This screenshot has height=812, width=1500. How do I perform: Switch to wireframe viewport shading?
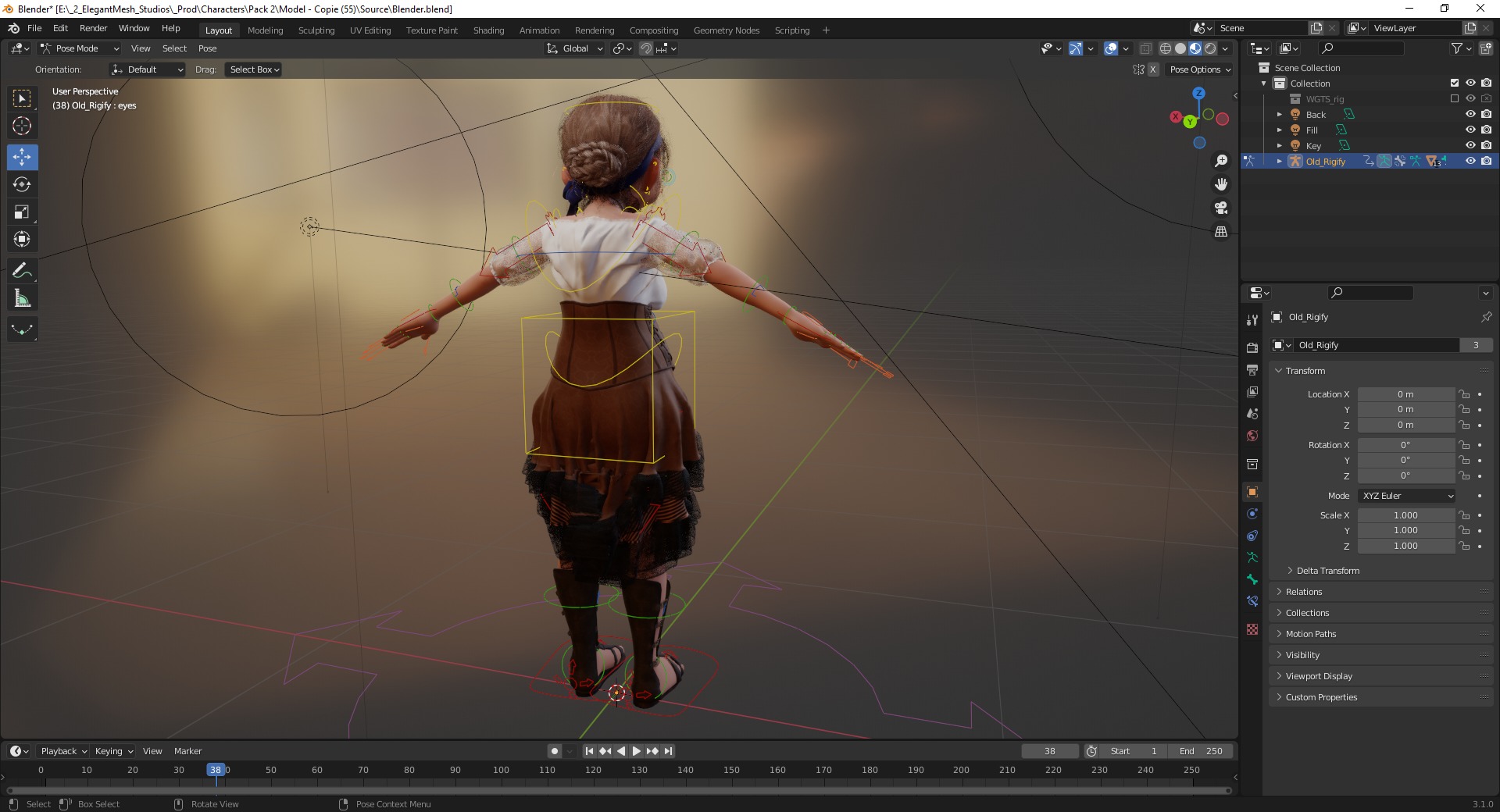(x=1165, y=48)
